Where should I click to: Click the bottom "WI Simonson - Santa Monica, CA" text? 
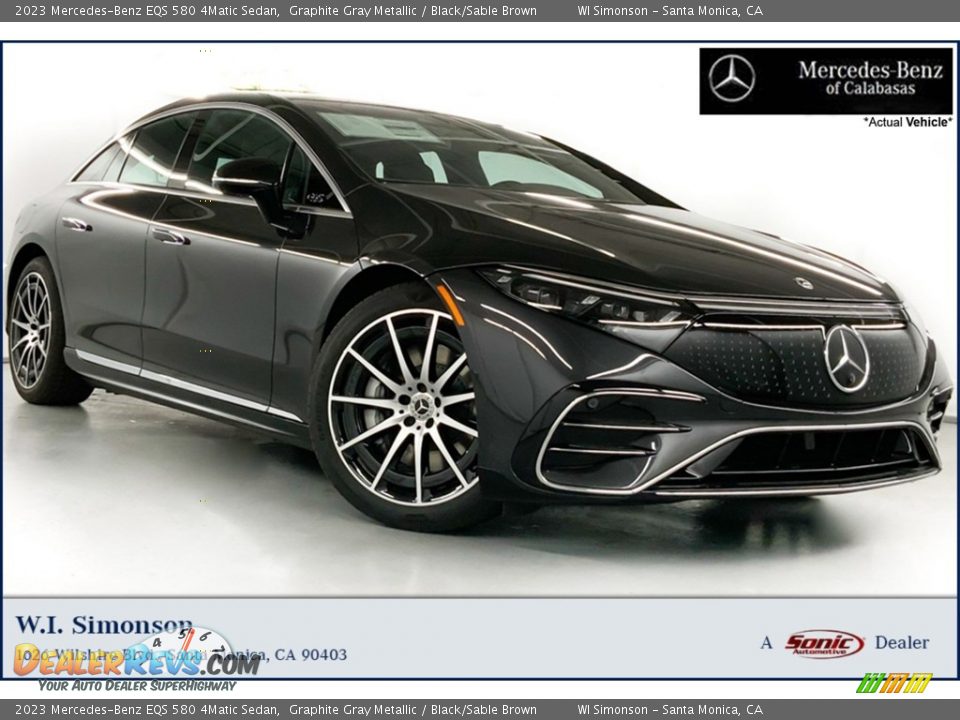(670, 710)
